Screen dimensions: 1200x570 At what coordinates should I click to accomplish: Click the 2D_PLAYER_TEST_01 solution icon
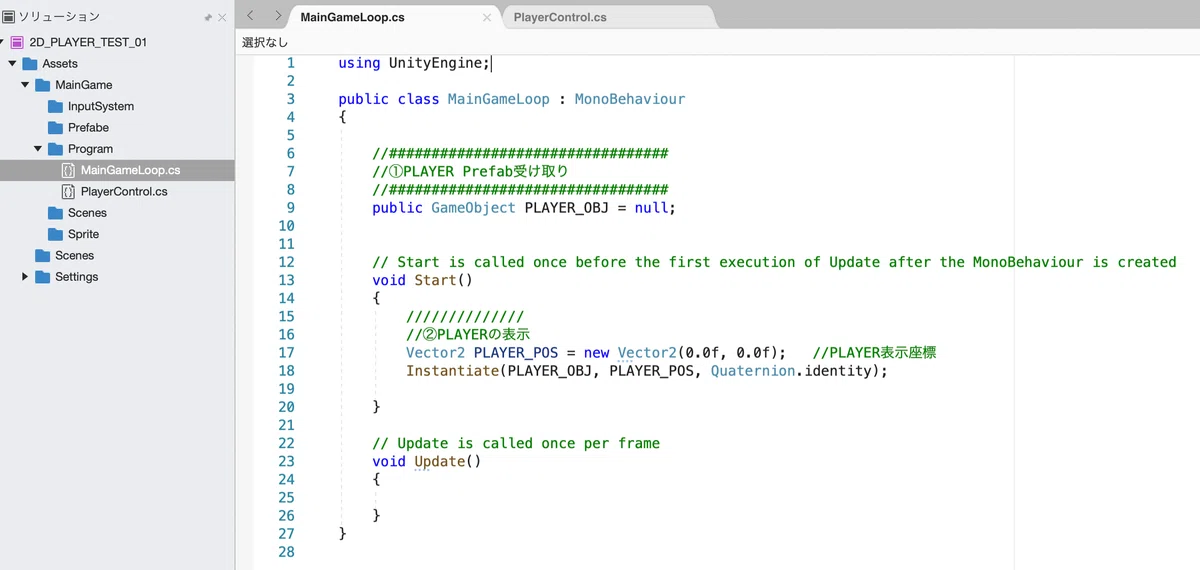(x=18, y=42)
